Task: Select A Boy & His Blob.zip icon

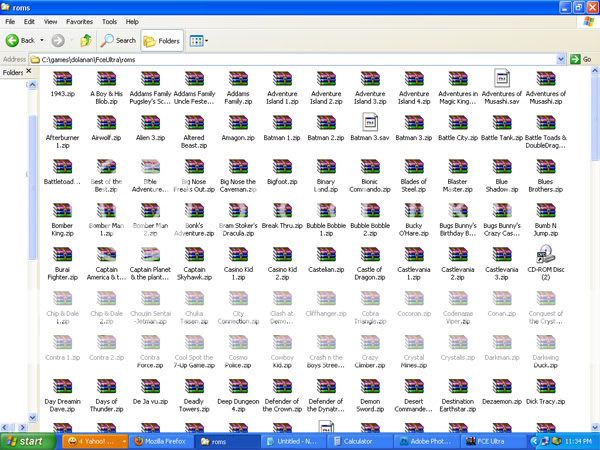Action: click(106, 79)
